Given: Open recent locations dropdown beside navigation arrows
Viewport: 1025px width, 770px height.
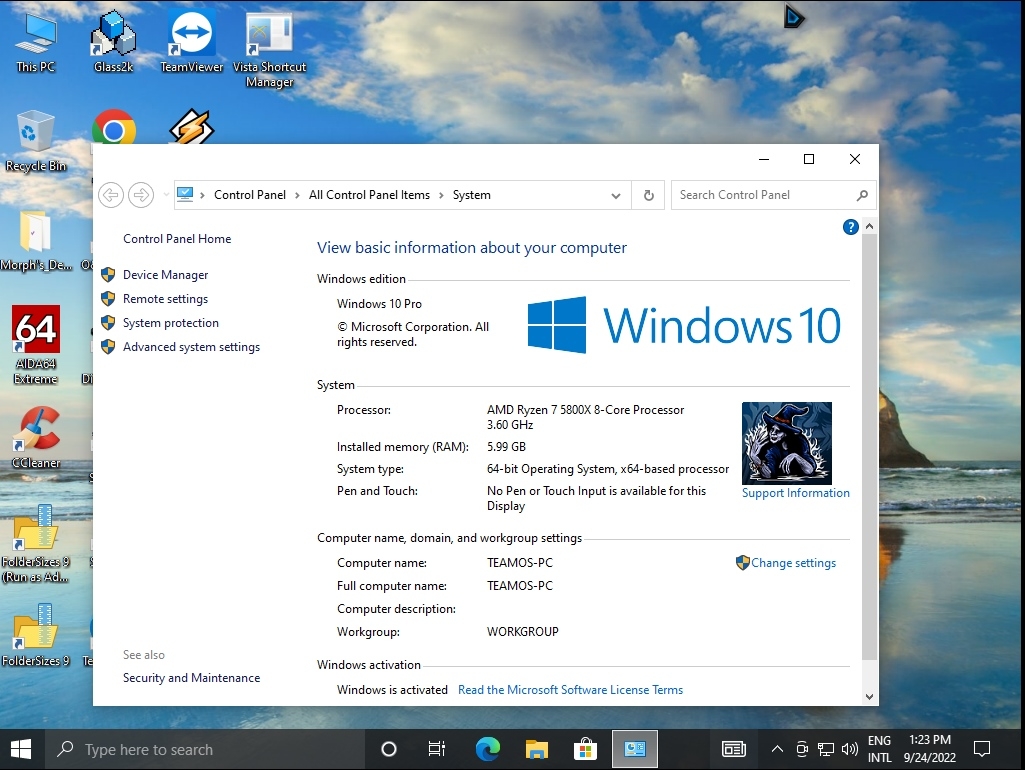Looking at the screenshot, I should pos(166,195).
